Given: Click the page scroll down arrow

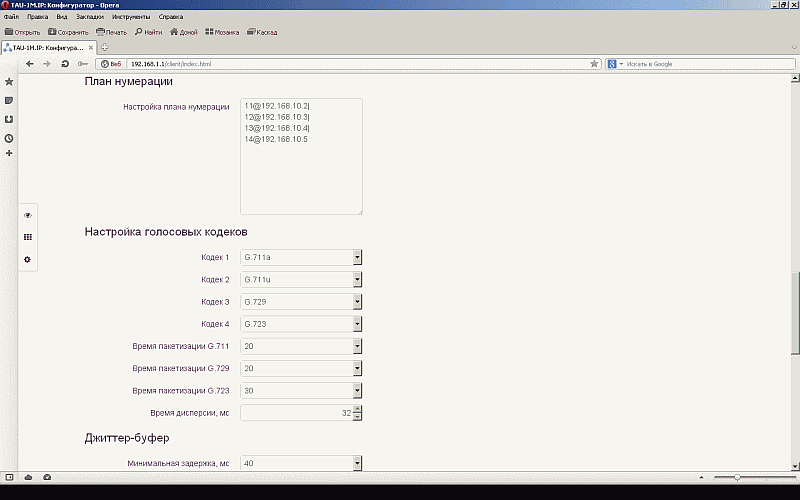Looking at the screenshot, I should pyautogui.click(x=795, y=466).
